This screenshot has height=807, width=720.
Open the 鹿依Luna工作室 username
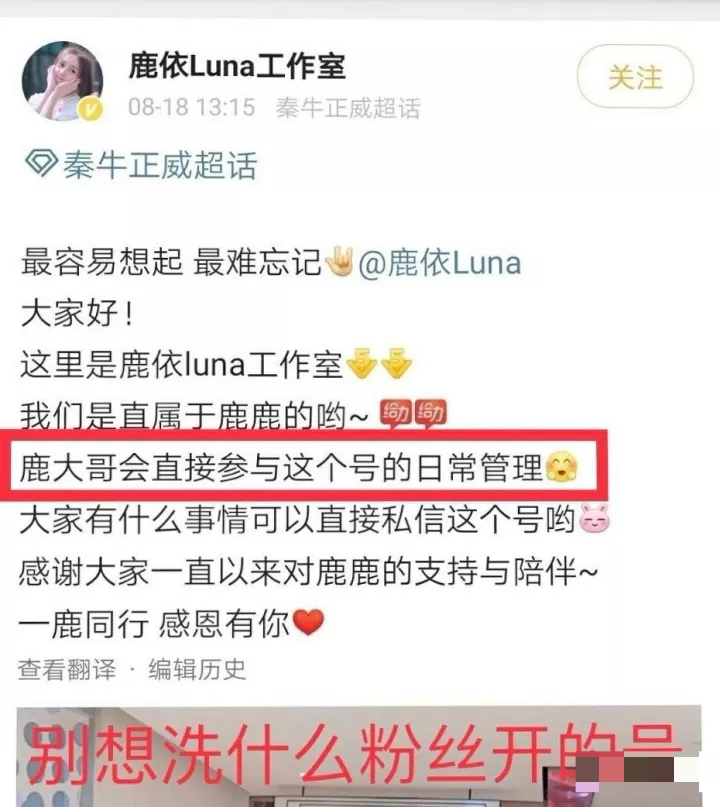click(x=237, y=66)
